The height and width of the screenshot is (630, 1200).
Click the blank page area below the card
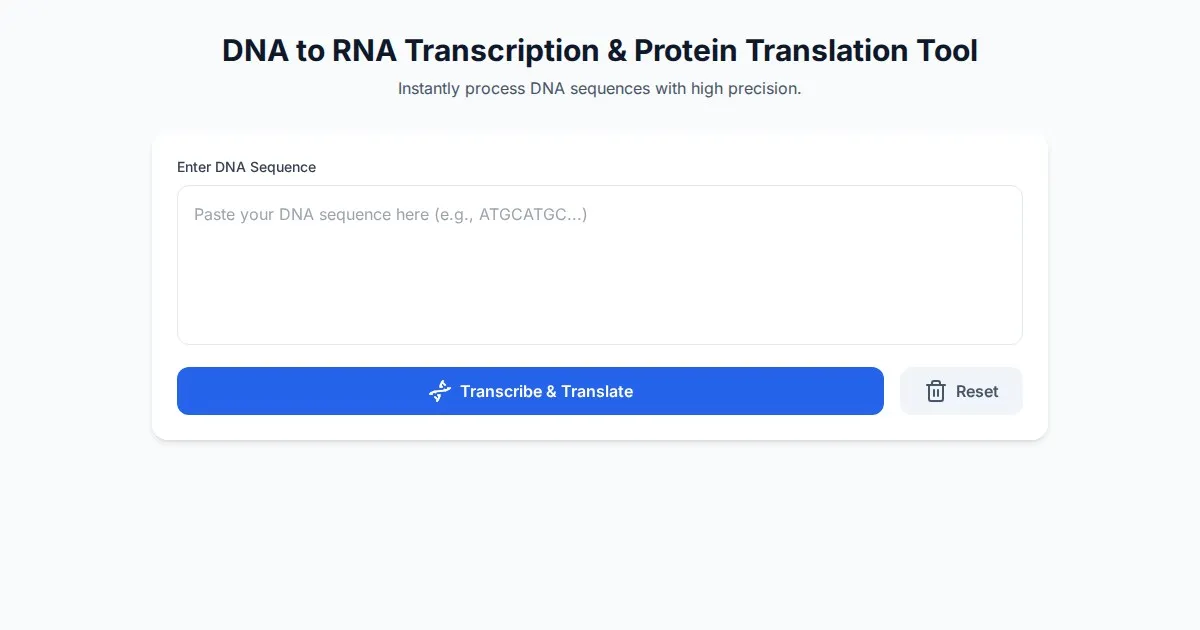tap(600, 540)
